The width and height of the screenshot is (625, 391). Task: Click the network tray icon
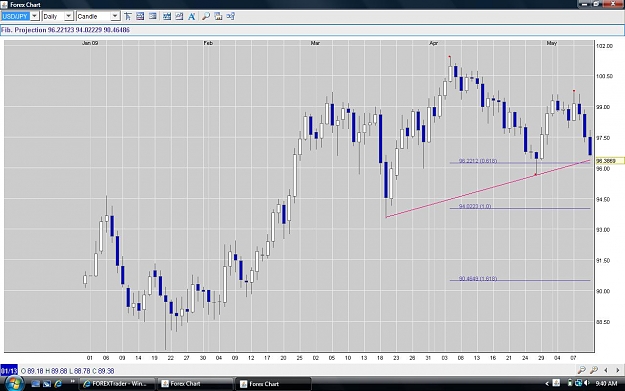(x=578, y=383)
